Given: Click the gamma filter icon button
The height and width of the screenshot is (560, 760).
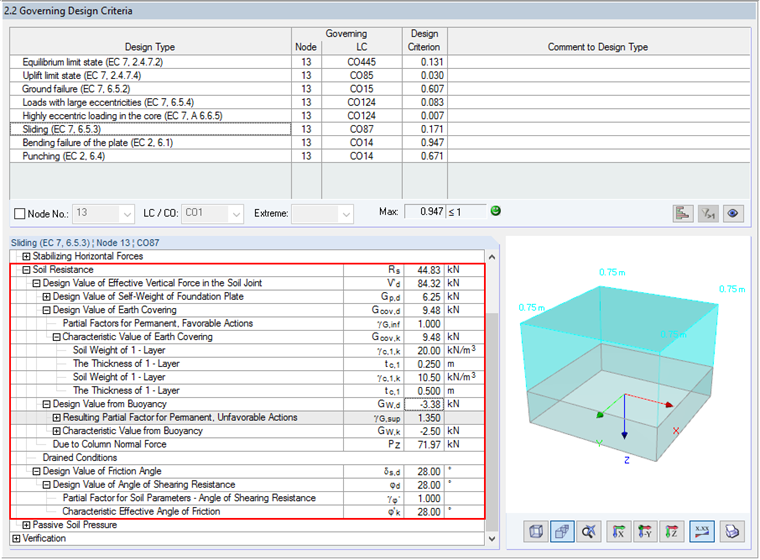Looking at the screenshot, I should [708, 213].
